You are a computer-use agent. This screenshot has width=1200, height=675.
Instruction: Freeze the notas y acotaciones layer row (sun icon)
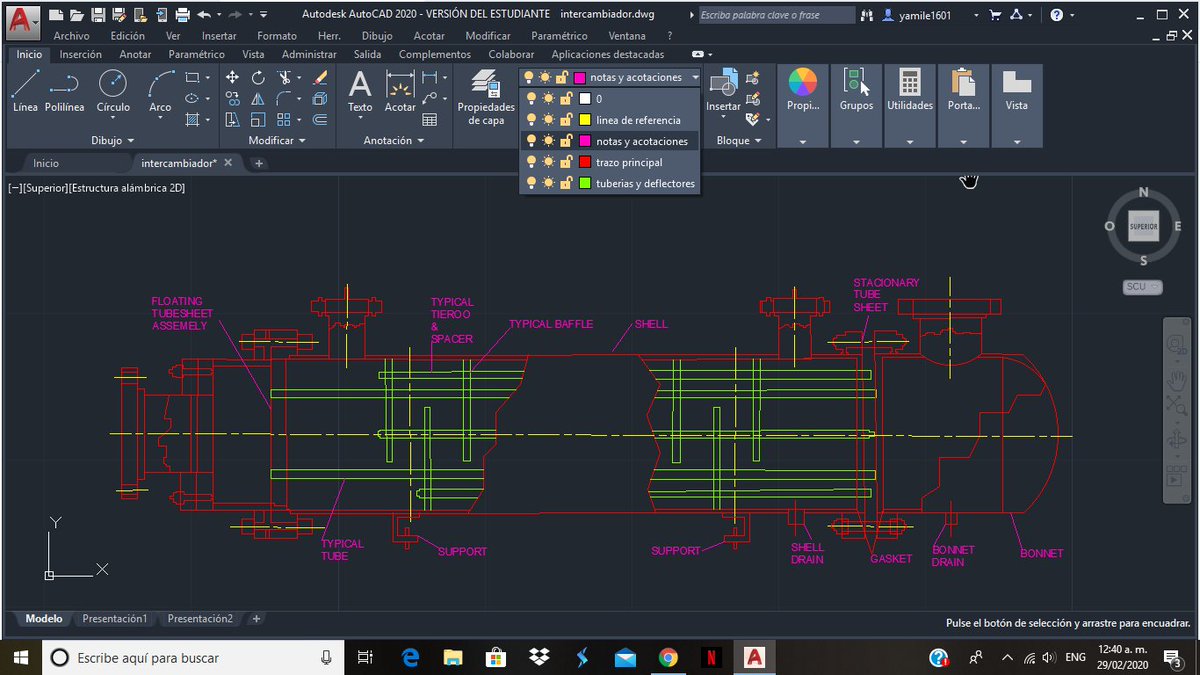(x=547, y=141)
